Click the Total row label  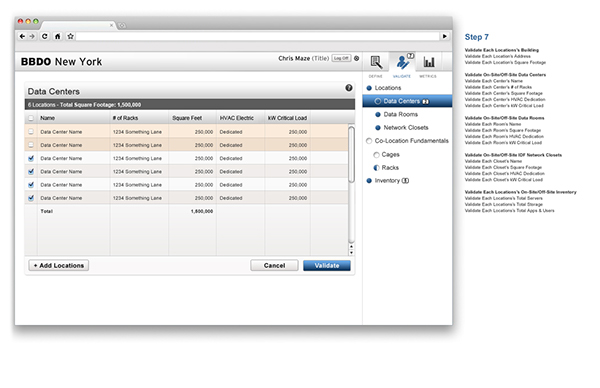(47, 211)
